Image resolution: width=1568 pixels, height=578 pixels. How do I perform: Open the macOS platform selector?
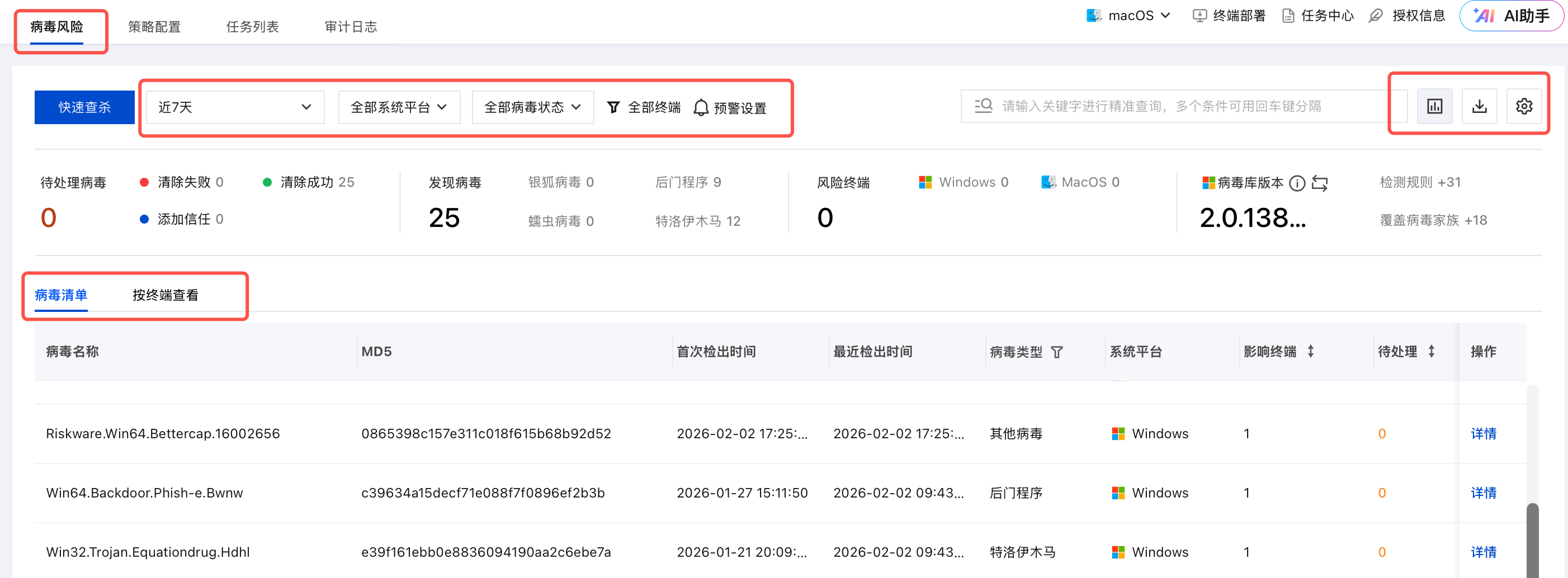pyautogui.click(x=1128, y=16)
